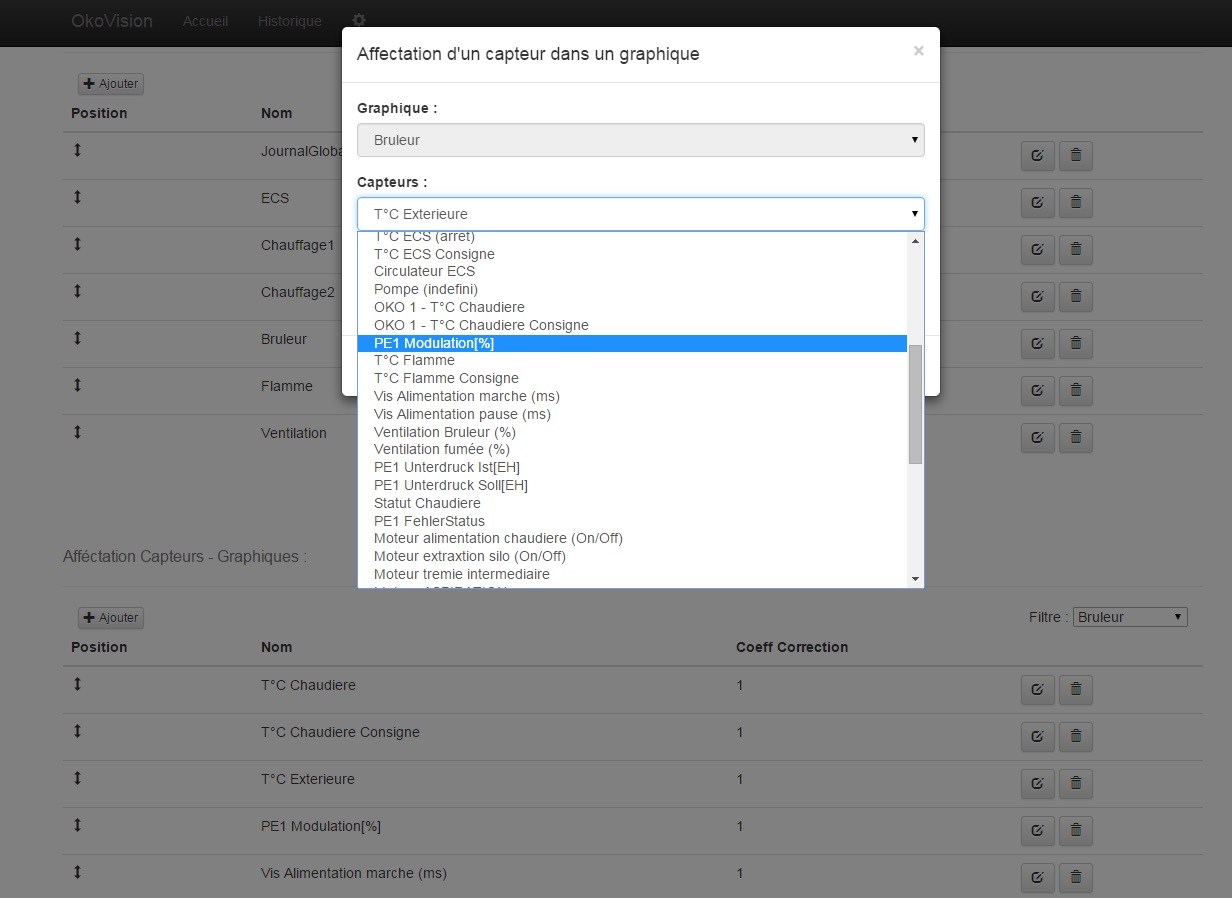Delete the T°C Exterieure sensor assignment

(1076, 784)
